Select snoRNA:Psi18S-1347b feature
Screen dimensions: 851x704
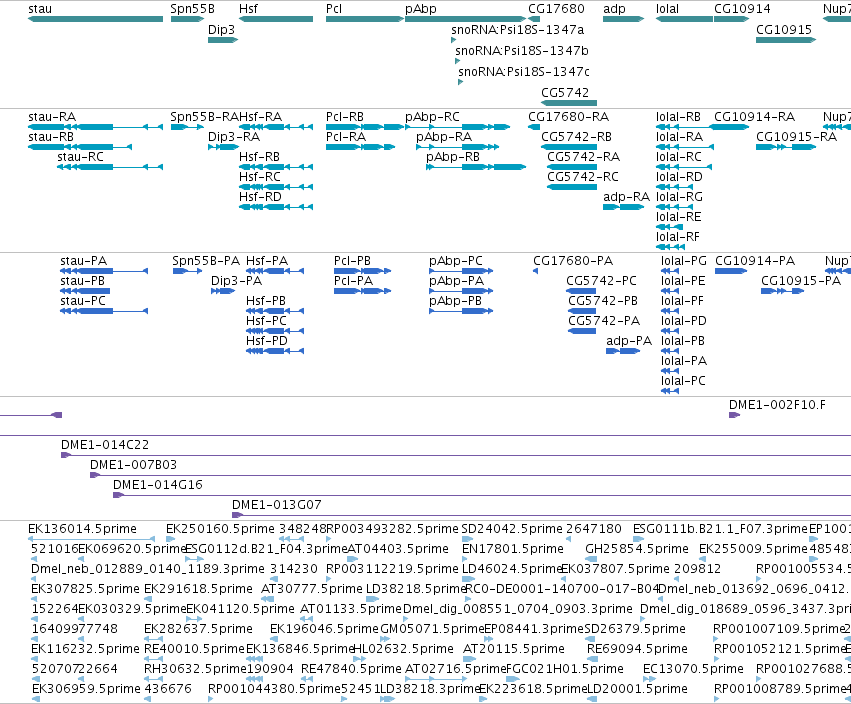click(458, 61)
